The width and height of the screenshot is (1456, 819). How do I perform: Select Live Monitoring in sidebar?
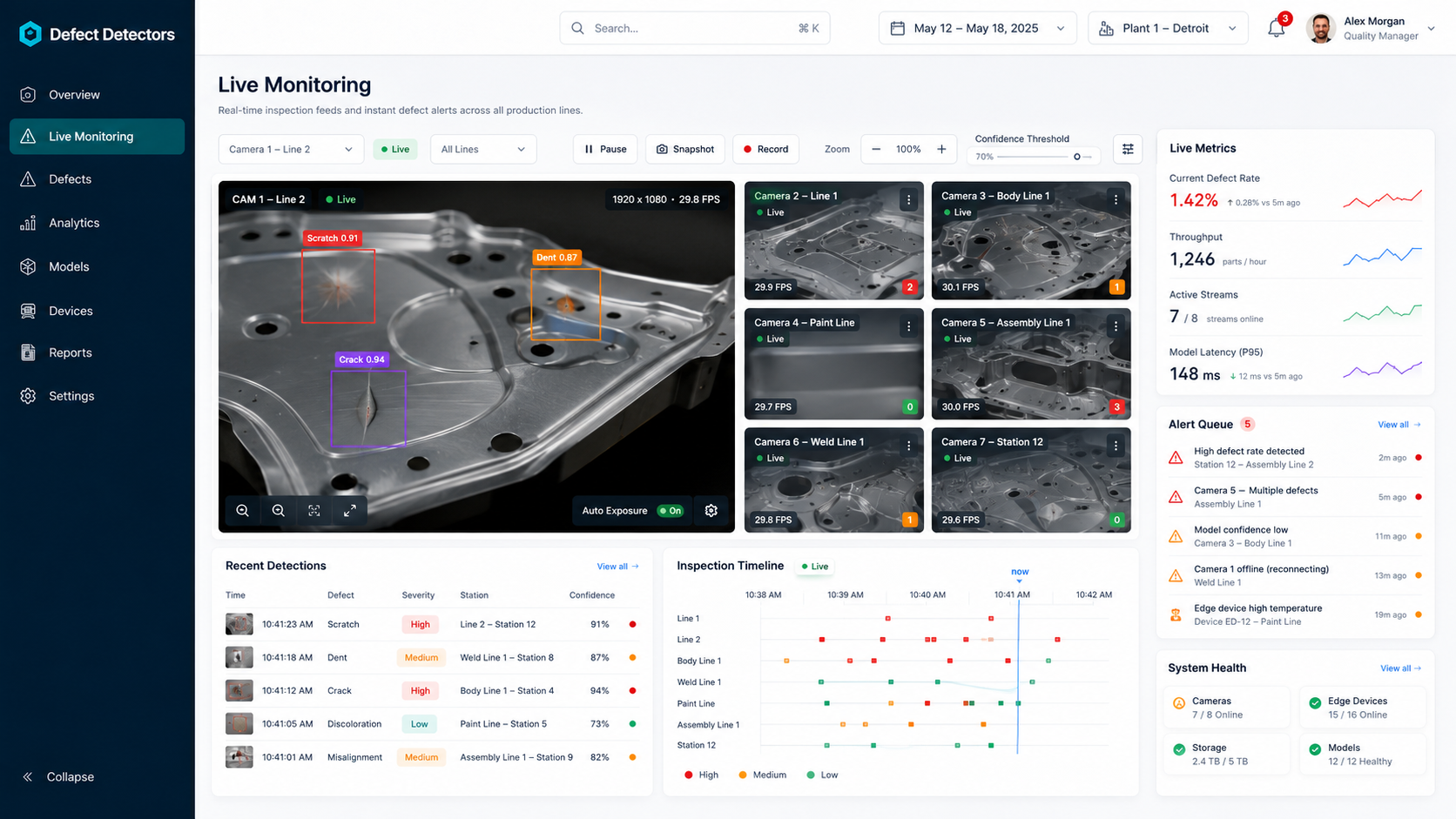pyautogui.click(x=97, y=137)
